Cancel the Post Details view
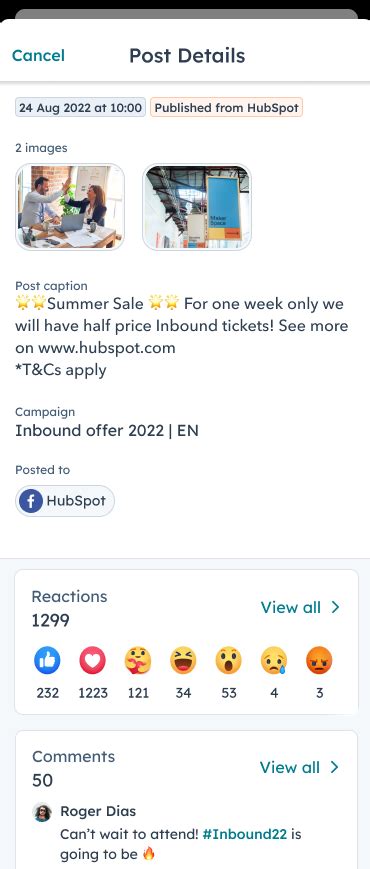This screenshot has width=370, height=869. pos(38,55)
